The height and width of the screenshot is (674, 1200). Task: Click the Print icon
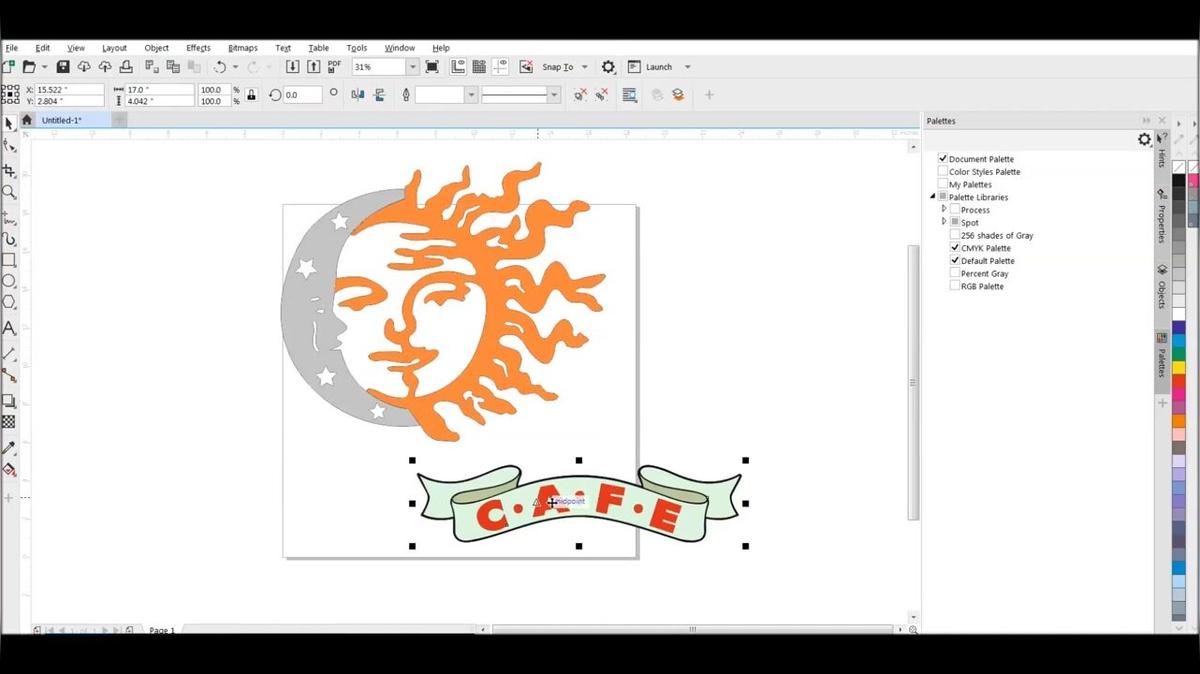click(126, 67)
